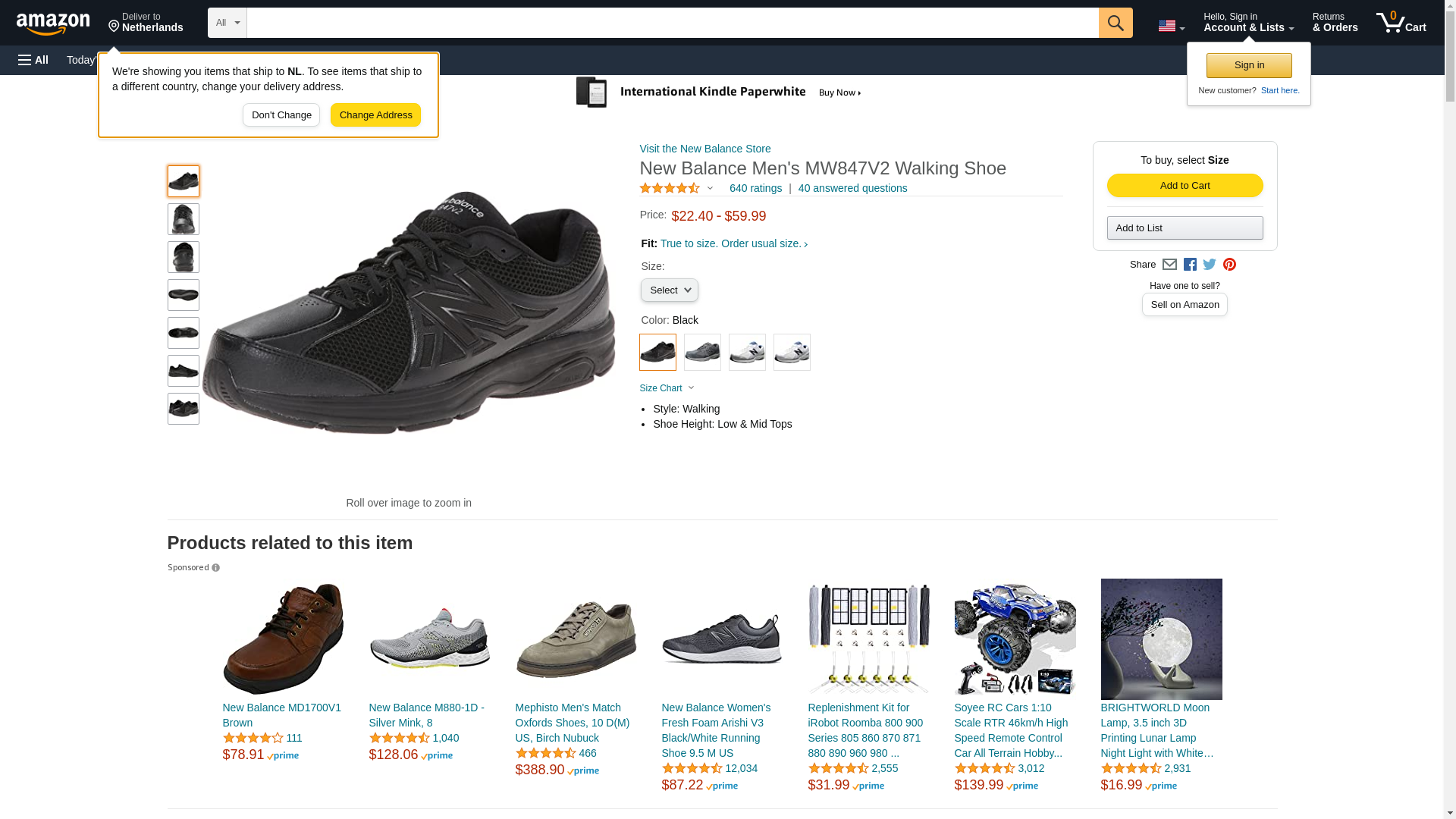Open the Size Select dropdown
The image size is (1456, 819).
(x=669, y=290)
